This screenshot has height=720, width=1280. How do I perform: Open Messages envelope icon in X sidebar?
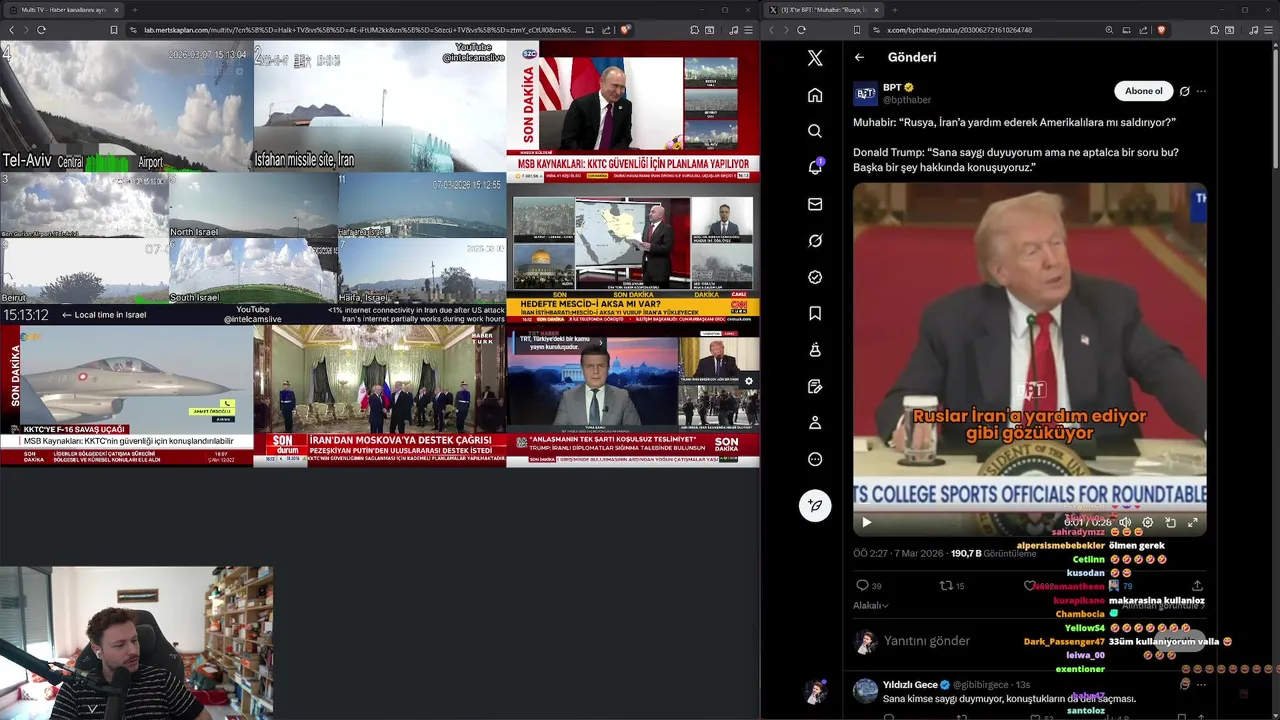point(815,204)
